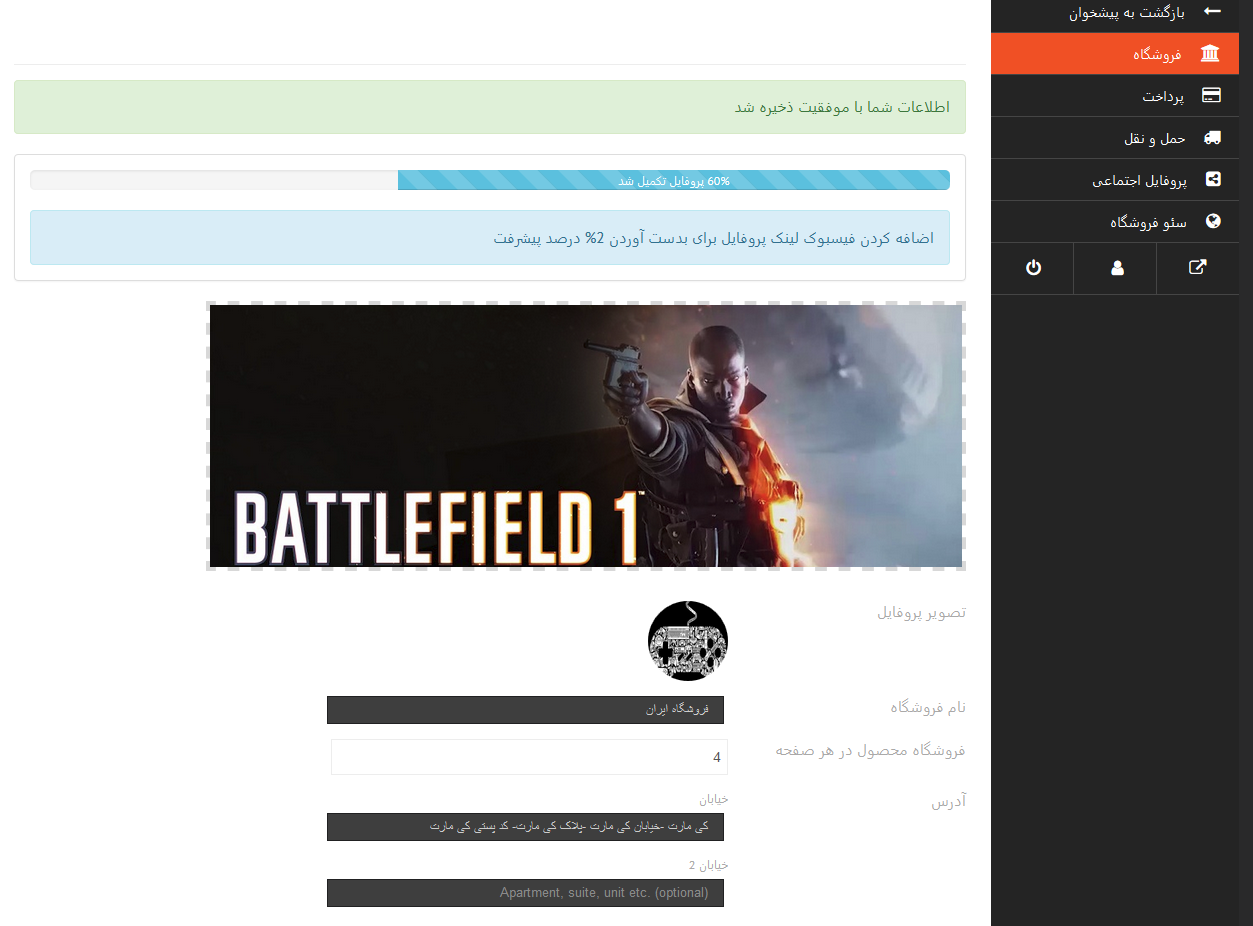Click the فروشگاه محصول در هر صفحه label

pos(870,750)
